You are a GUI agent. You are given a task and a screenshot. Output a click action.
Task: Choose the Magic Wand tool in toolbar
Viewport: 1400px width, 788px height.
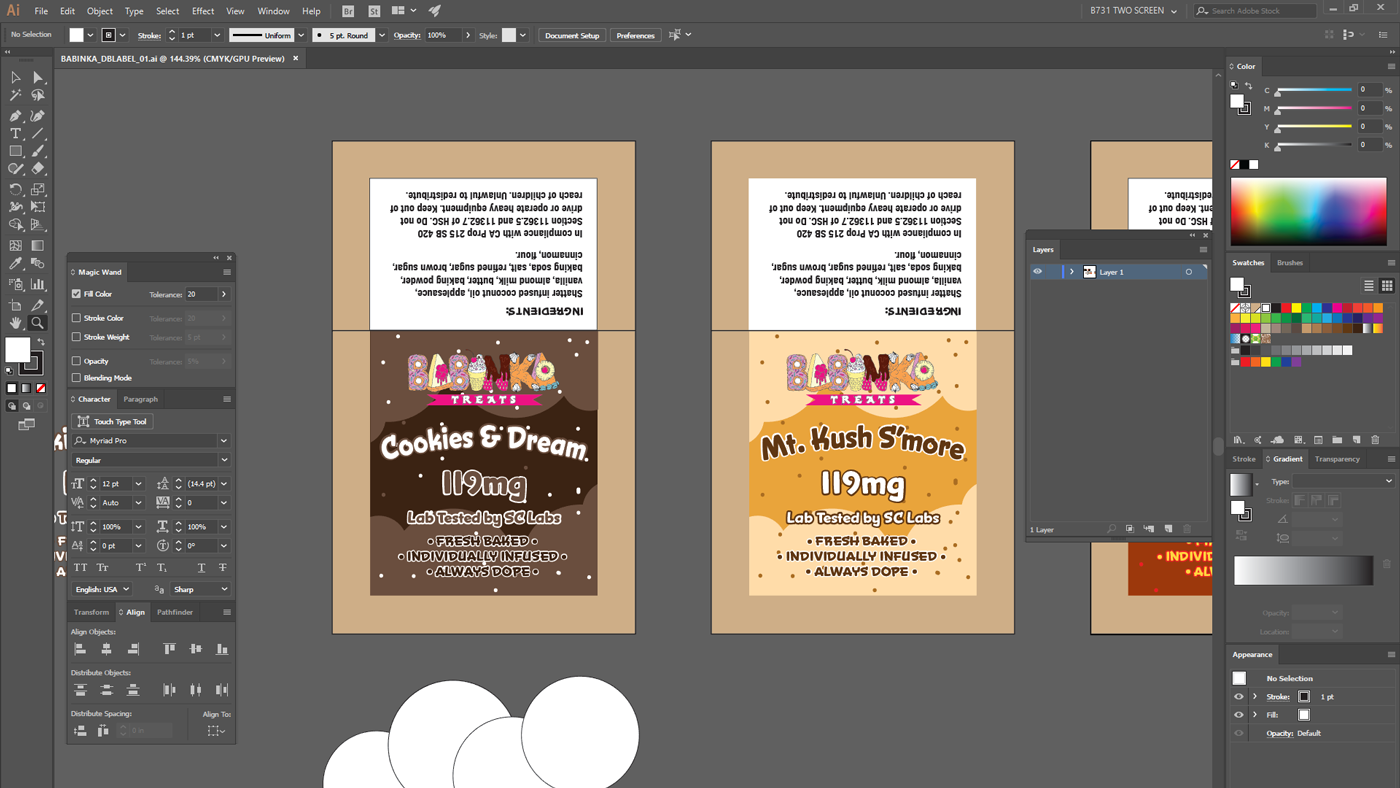(x=16, y=95)
